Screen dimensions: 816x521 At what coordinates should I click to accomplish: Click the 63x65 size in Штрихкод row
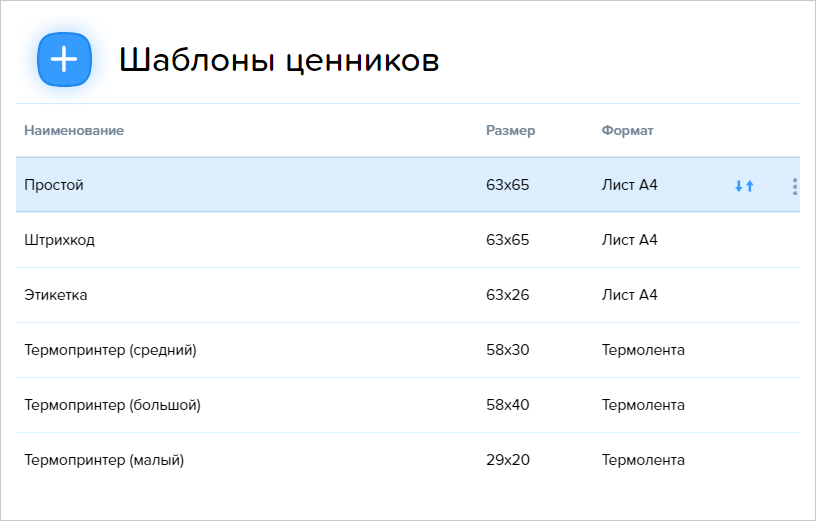(507, 240)
